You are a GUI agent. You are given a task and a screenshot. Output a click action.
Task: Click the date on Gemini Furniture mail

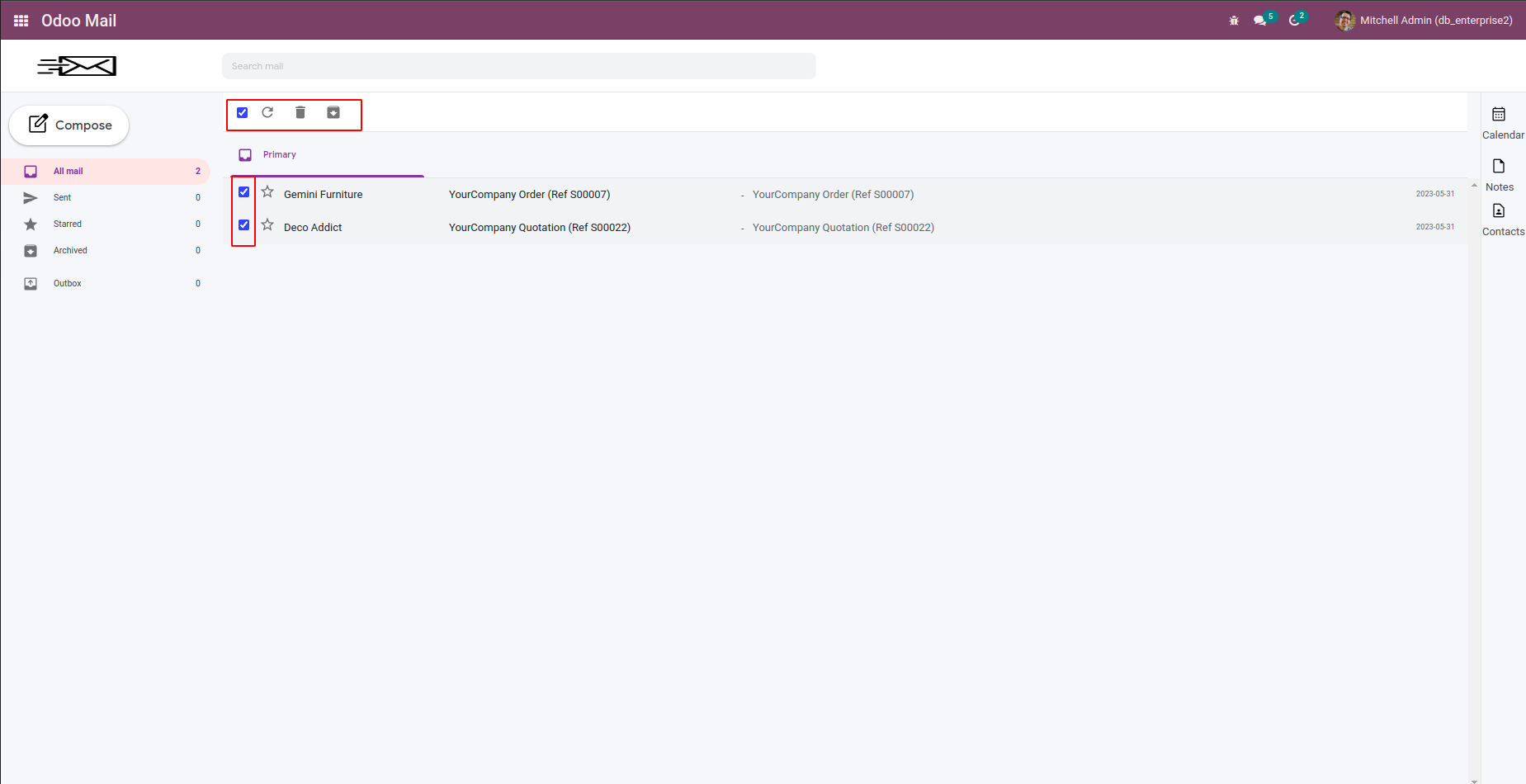[1435, 194]
